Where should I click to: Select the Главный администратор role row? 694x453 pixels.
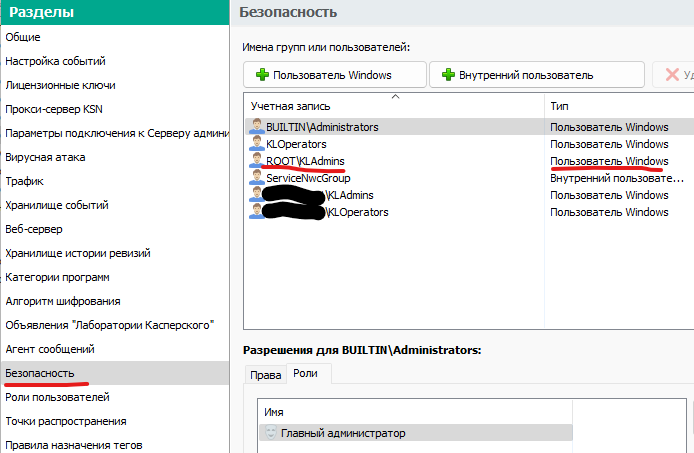tap(415, 433)
